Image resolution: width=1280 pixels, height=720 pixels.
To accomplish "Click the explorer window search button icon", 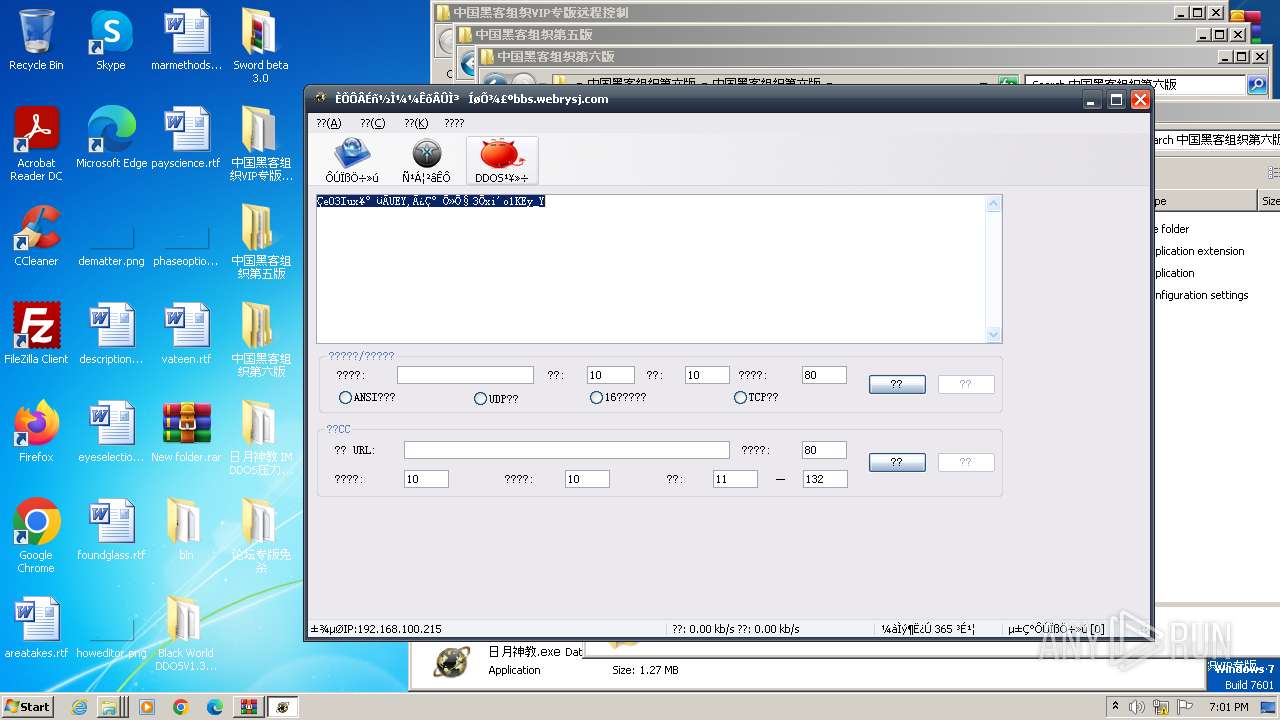I will [1257, 85].
